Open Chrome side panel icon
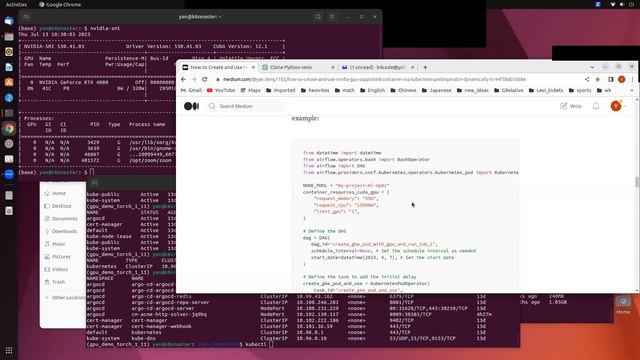Viewport: 640px width, 360px height. pos(611,79)
